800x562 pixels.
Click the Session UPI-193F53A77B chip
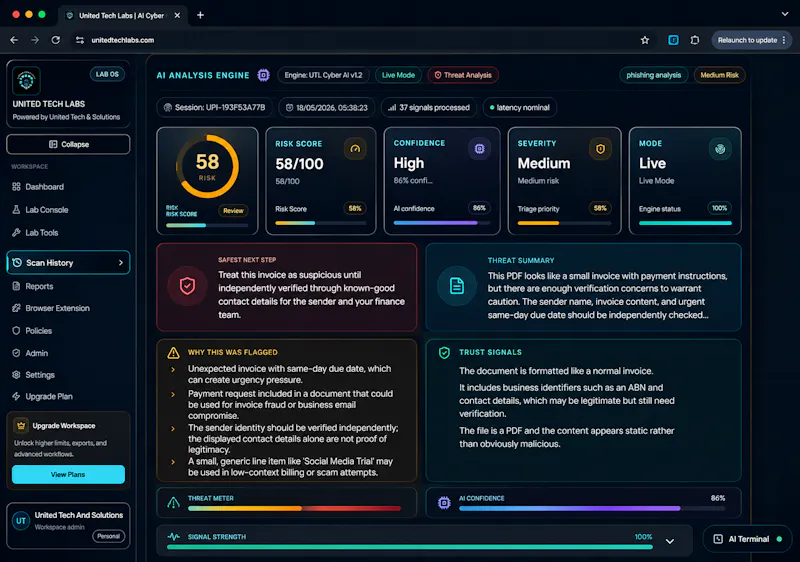[x=214, y=108]
